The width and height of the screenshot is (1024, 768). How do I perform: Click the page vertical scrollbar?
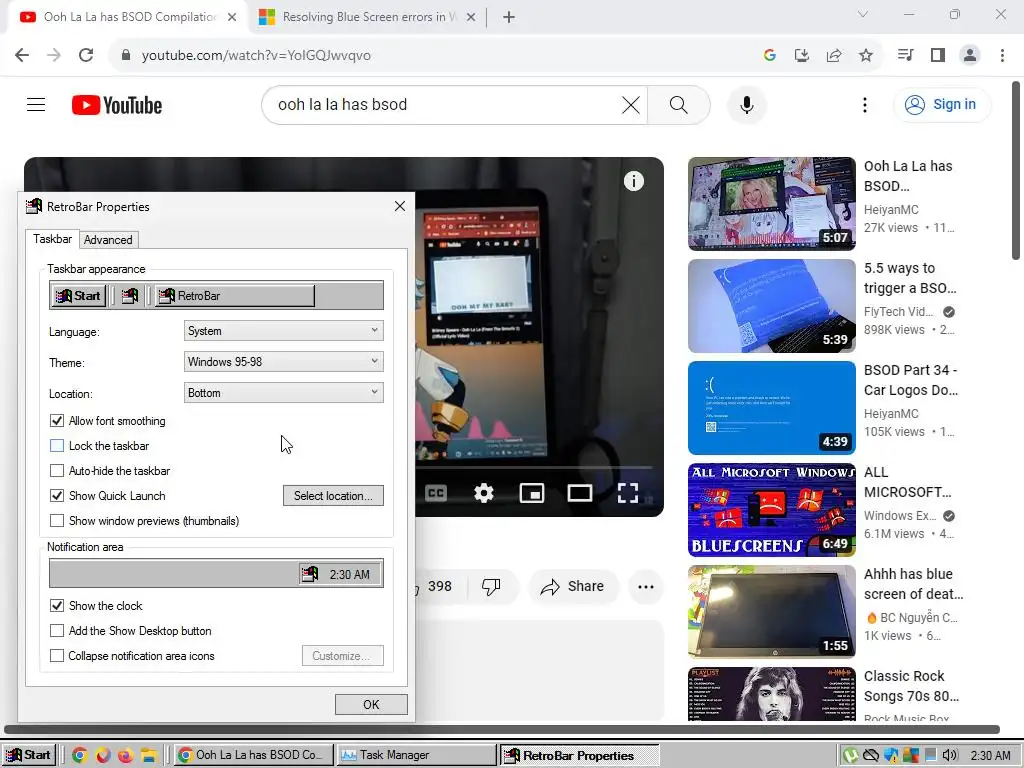1016,171
